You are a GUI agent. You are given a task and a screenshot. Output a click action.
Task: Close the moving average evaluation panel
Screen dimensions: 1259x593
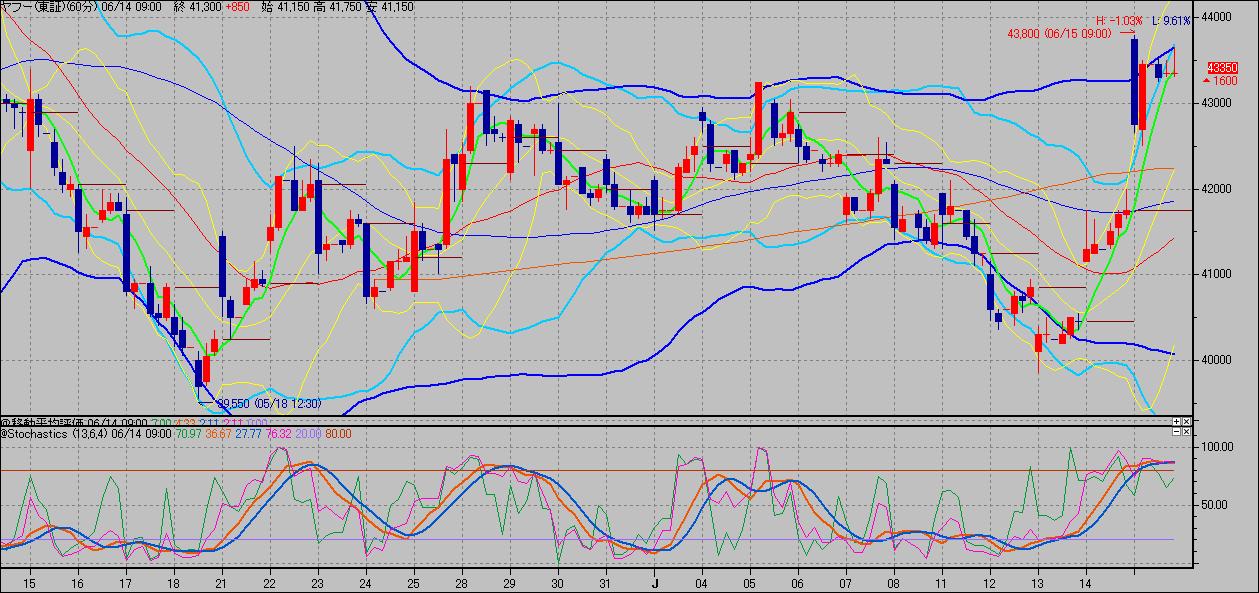coord(1187,422)
